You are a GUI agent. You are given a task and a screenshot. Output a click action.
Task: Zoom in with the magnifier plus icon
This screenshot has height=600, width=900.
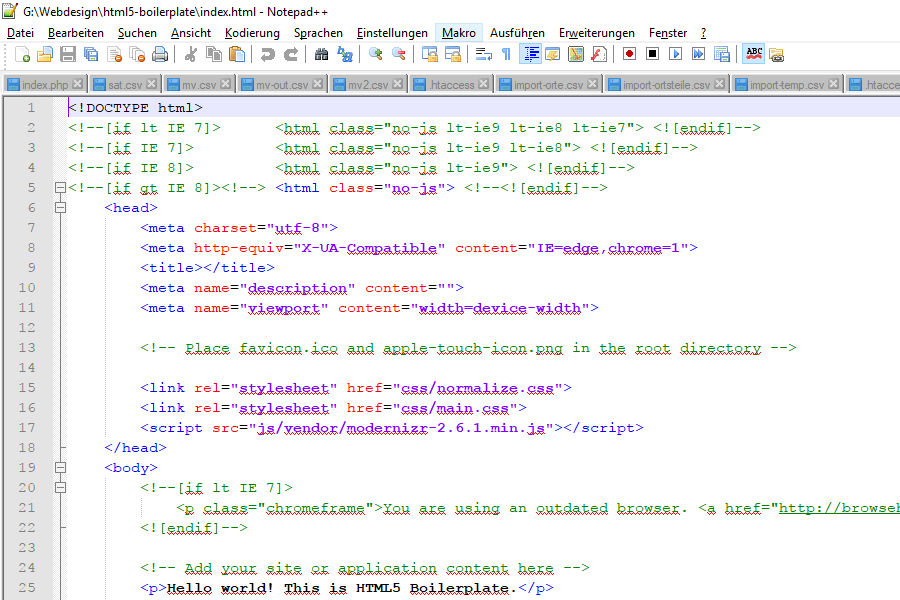375,55
